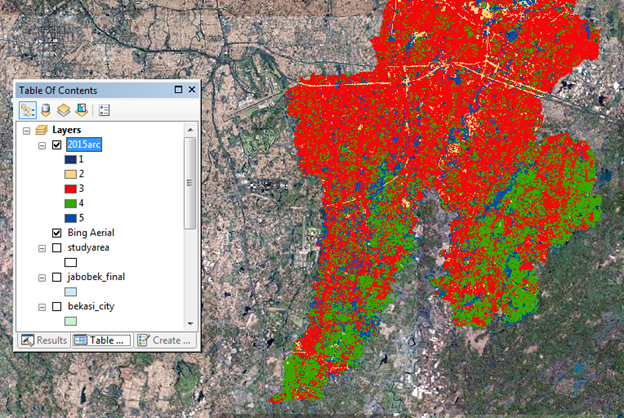Pin the Table Of Contents panel
The image size is (624, 418).
point(176,91)
